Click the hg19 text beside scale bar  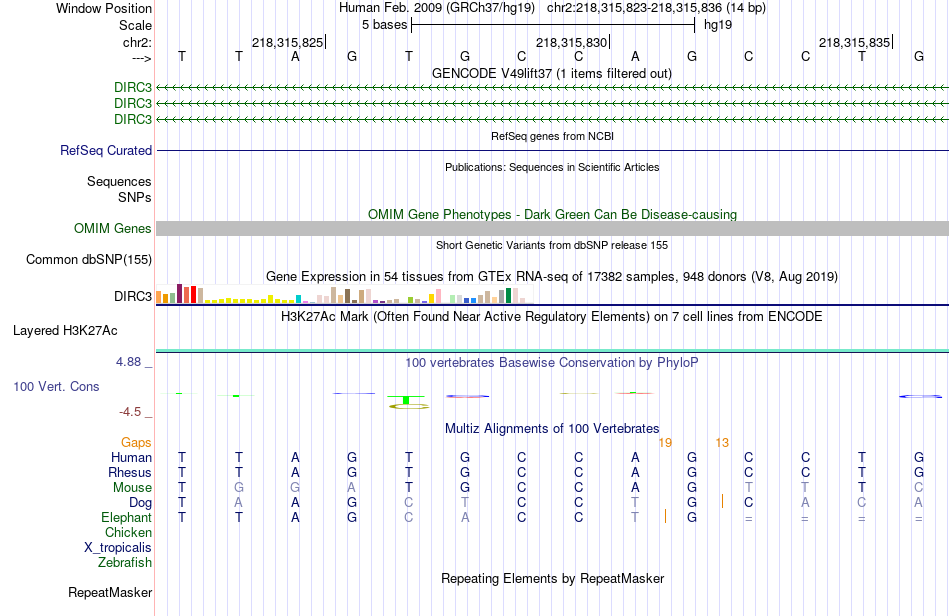[x=718, y=25]
